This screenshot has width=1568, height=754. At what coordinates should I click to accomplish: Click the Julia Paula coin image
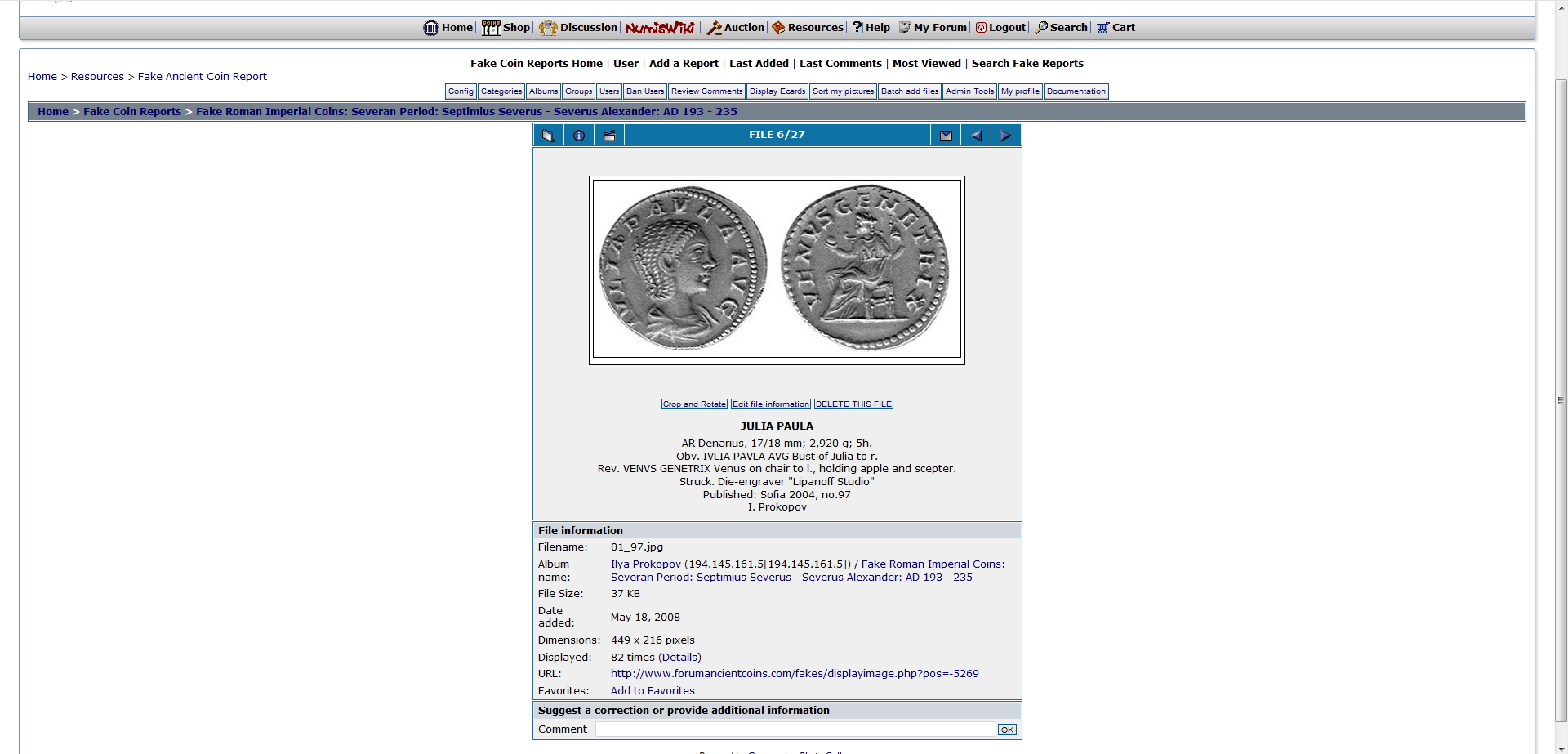point(777,270)
